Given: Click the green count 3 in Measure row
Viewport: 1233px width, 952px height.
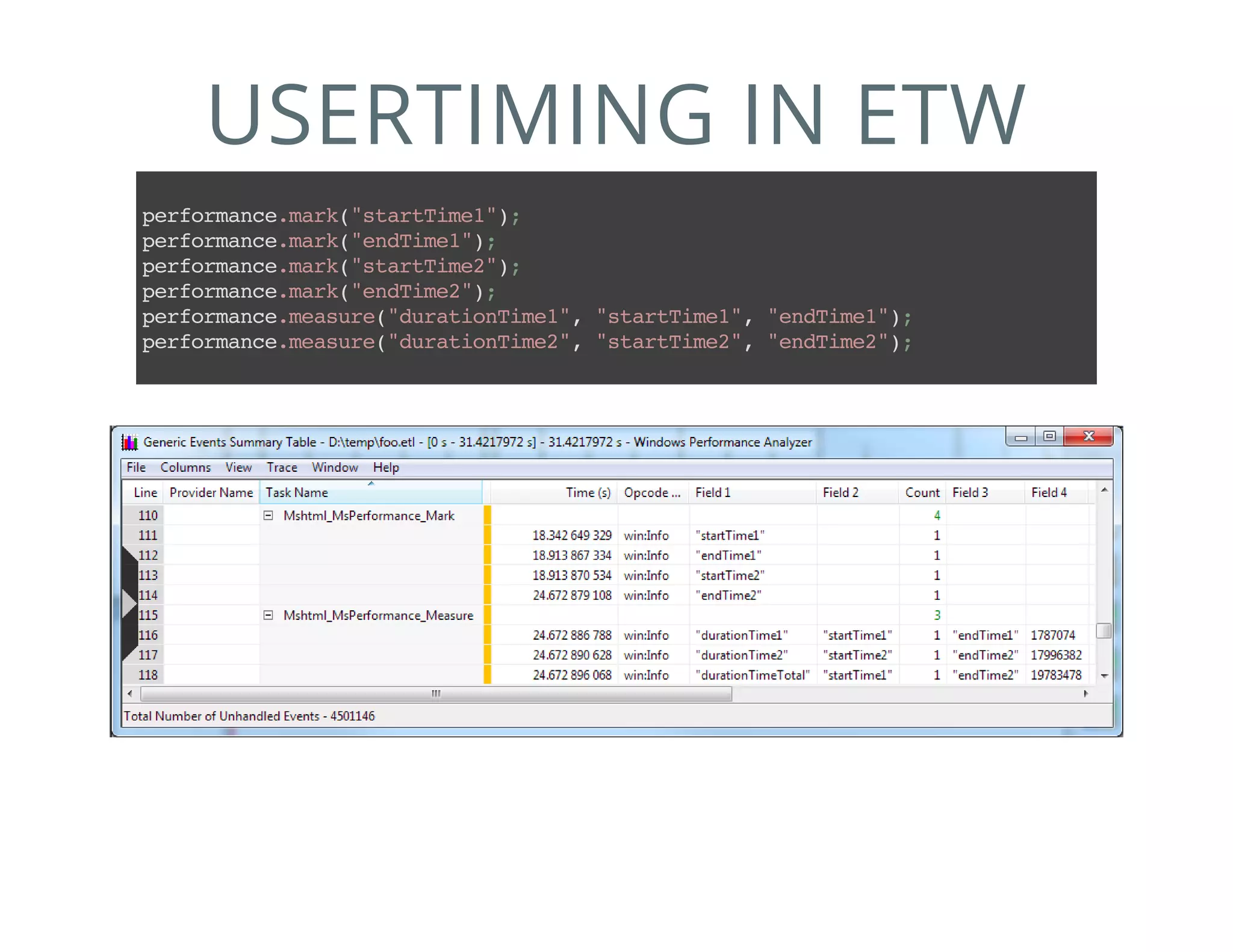Looking at the screenshot, I should click(937, 615).
